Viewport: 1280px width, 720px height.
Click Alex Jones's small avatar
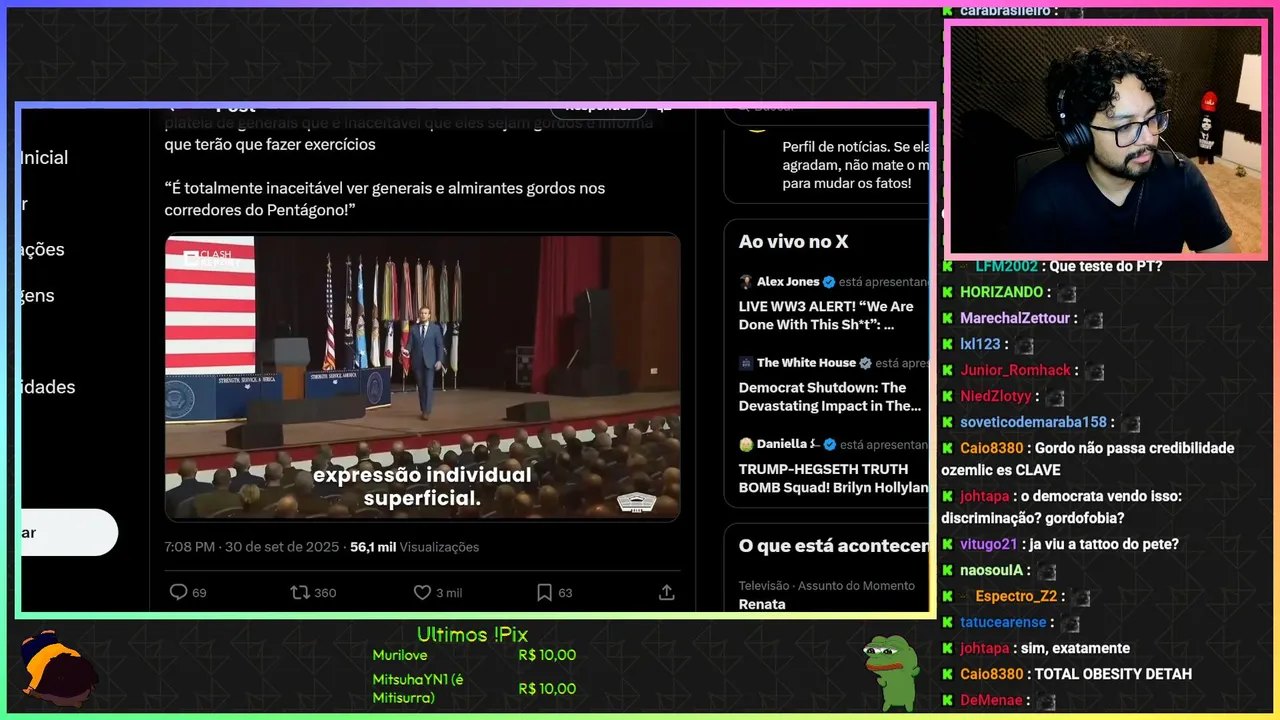tap(746, 282)
